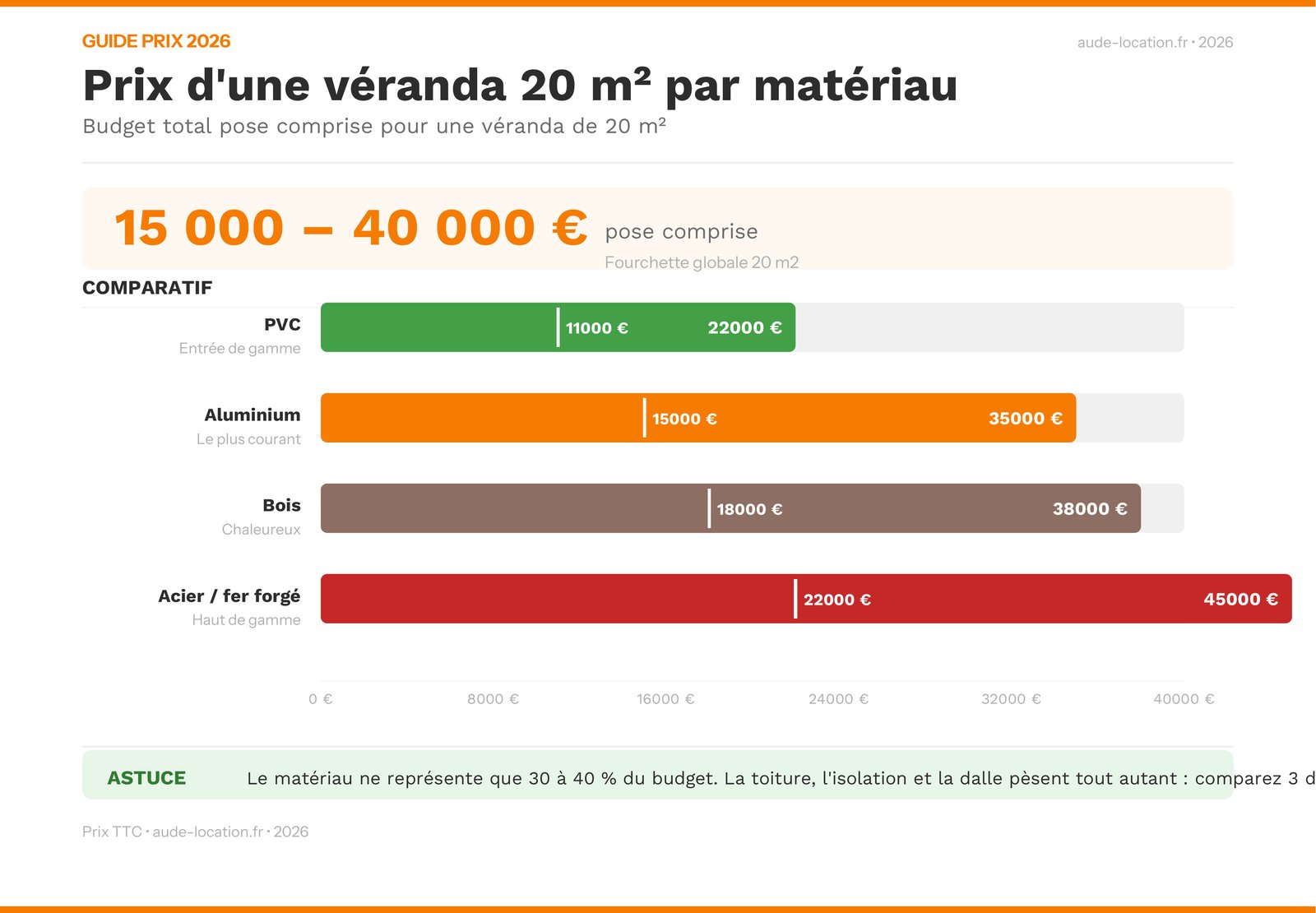
Task: Click the white minimum marker in Acier bar
Action: point(795,599)
